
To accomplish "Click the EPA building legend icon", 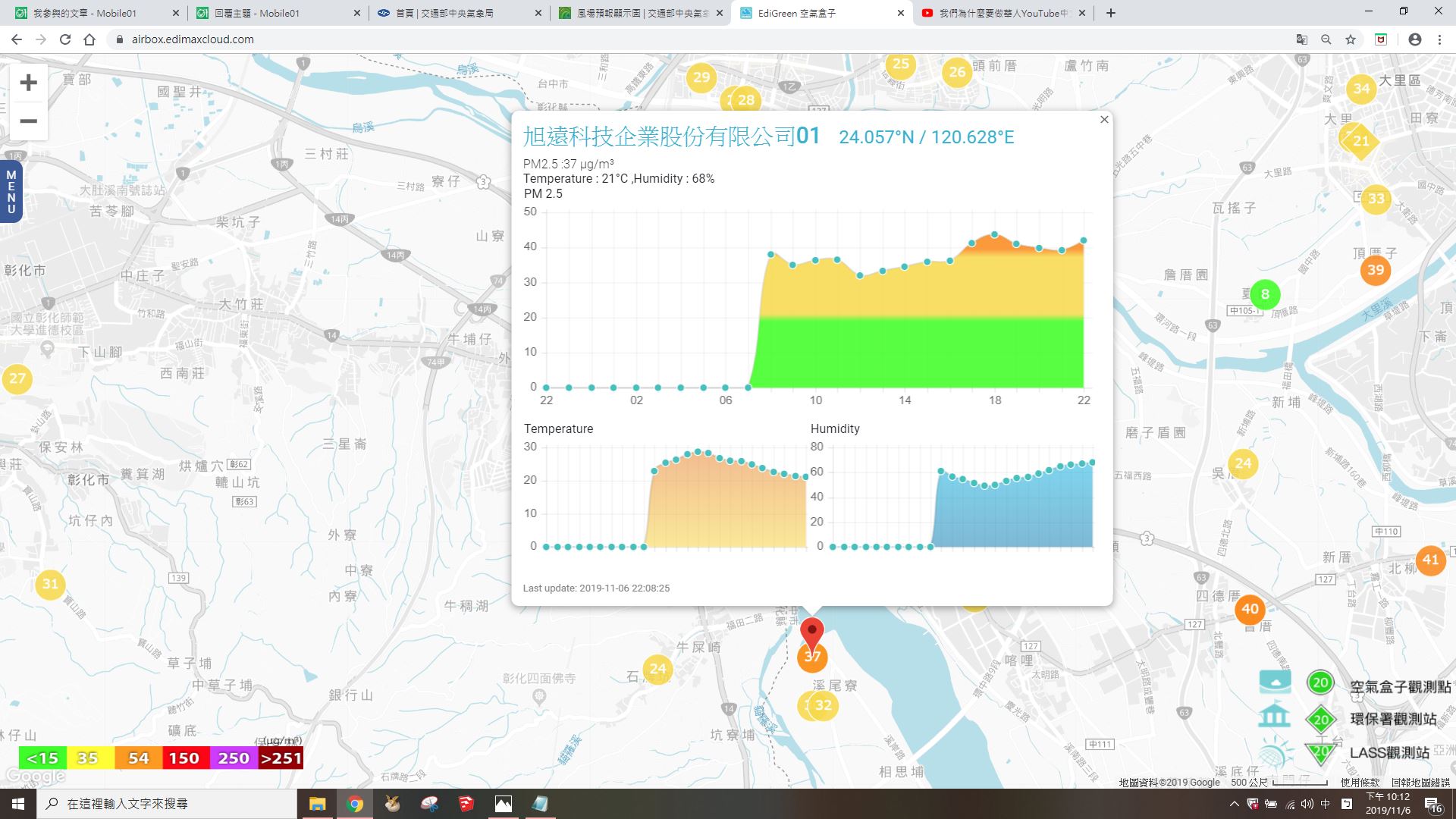I will (x=1274, y=716).
